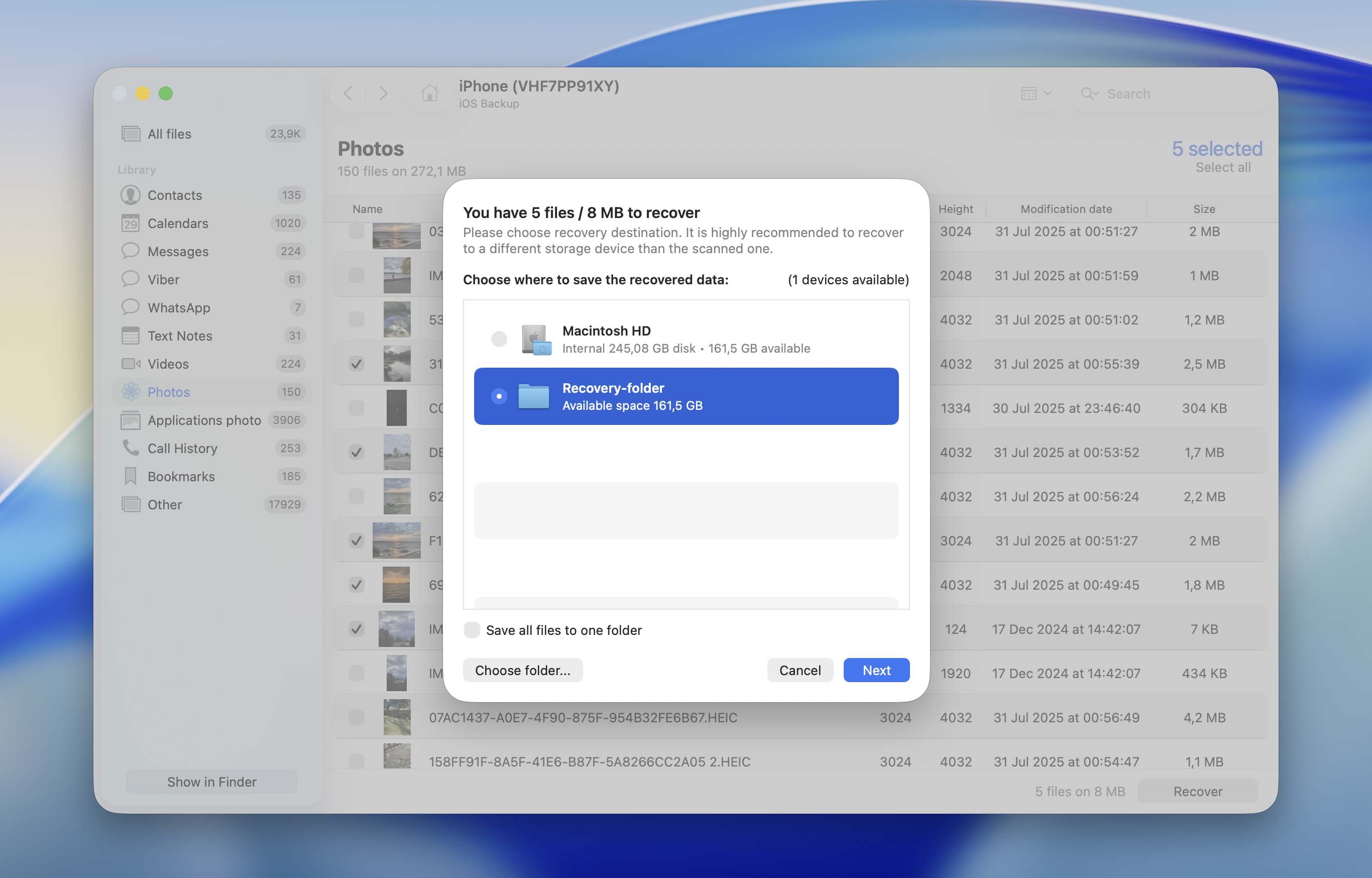Open thumbnail of 158FF91F HEIC photo
The width and height of the screenshot is (1372, 878).
tap(397, 756)
